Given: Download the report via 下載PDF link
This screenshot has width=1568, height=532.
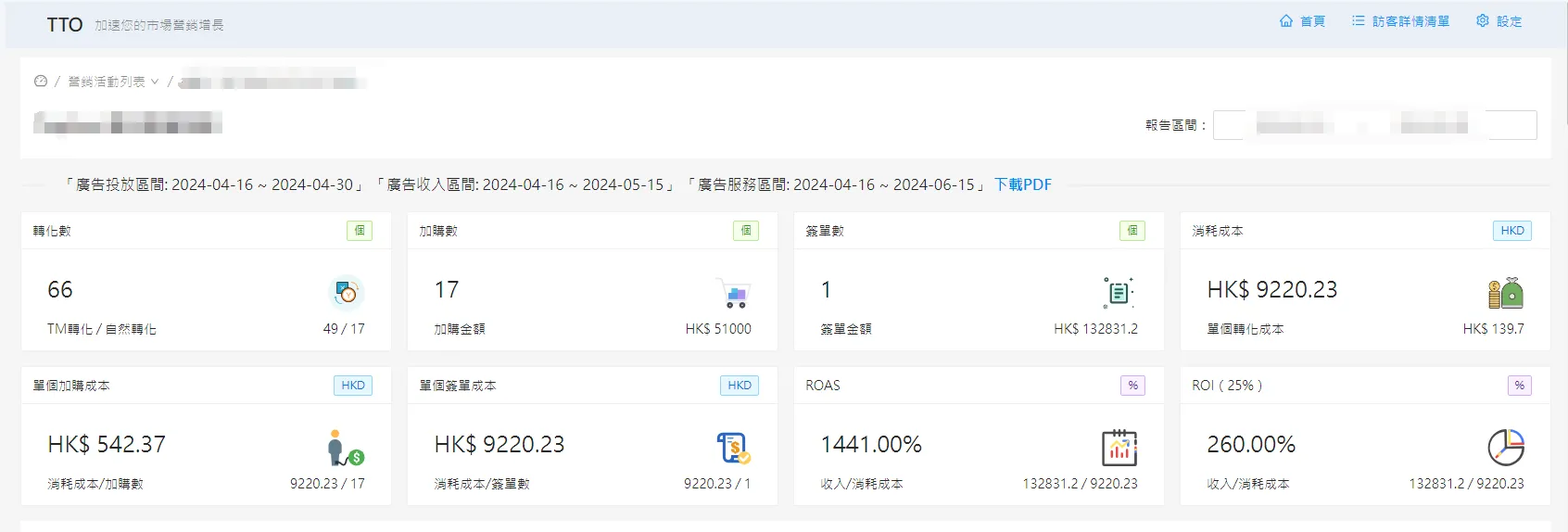Looking at the screenshot, I should click(1022, 184).
